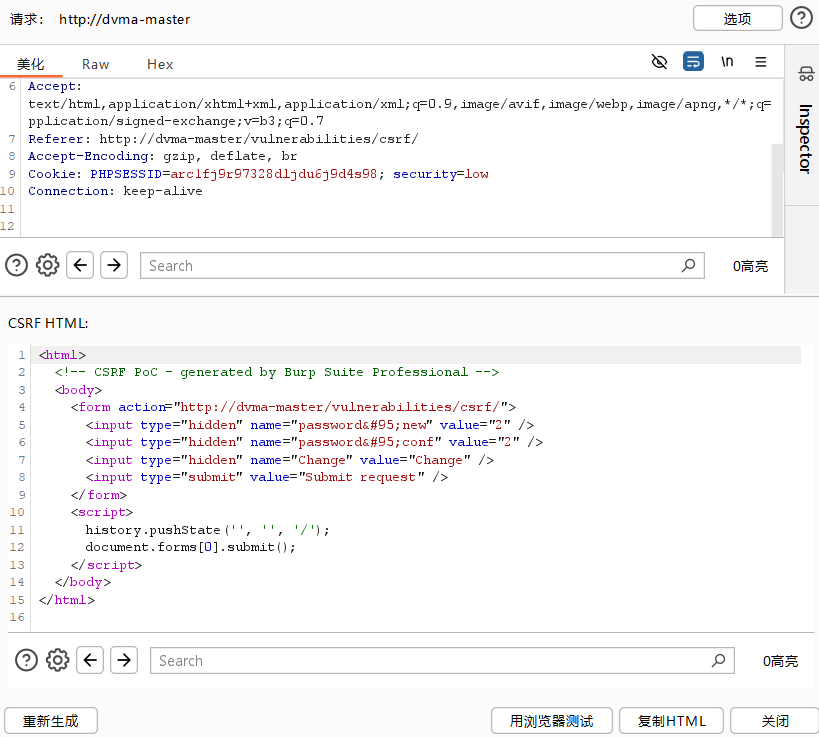
Task: Open the Inspector panel side tab
Action: [805, 139]
